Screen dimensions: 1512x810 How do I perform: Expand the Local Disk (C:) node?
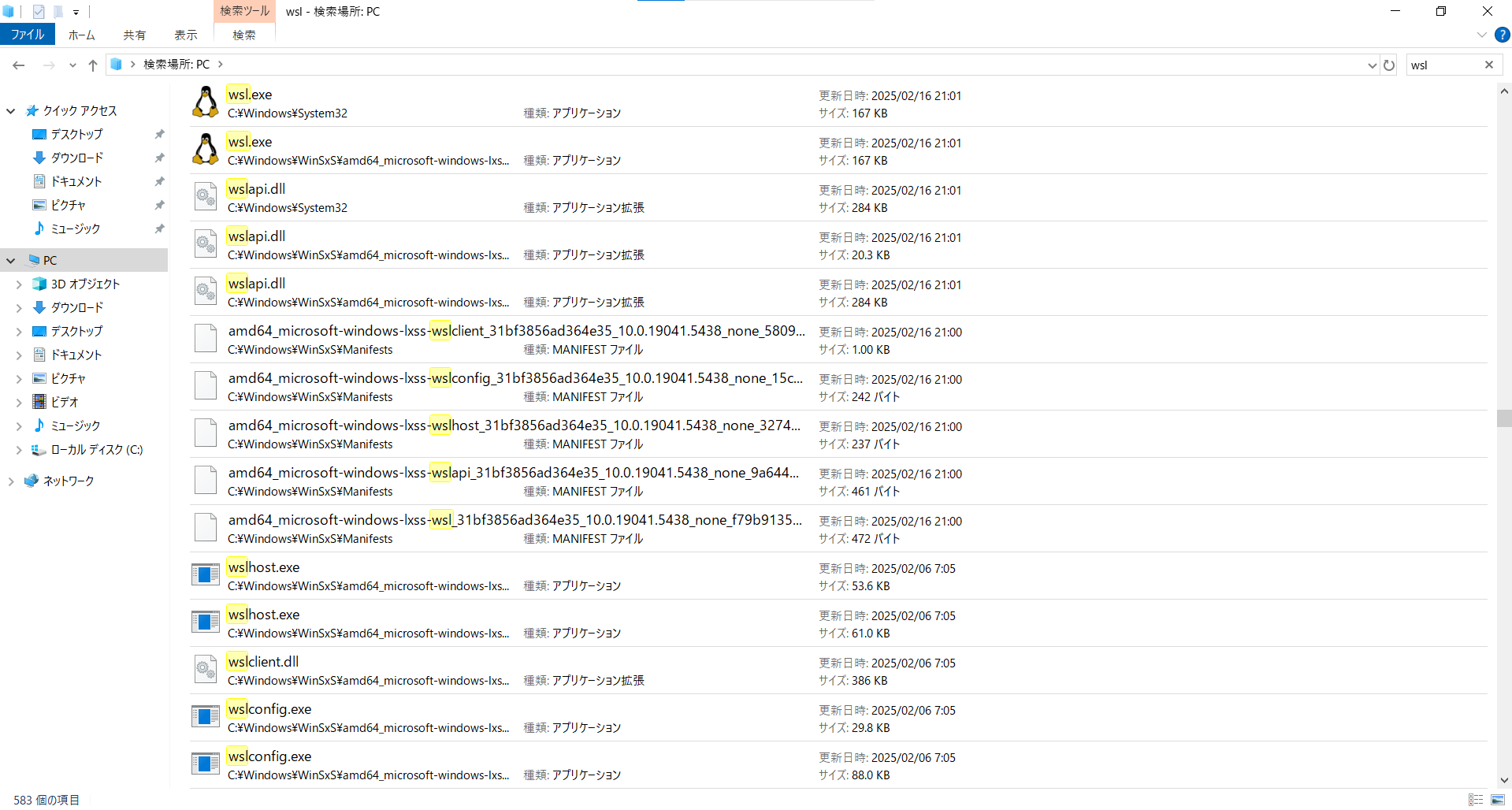coord(19,449)
